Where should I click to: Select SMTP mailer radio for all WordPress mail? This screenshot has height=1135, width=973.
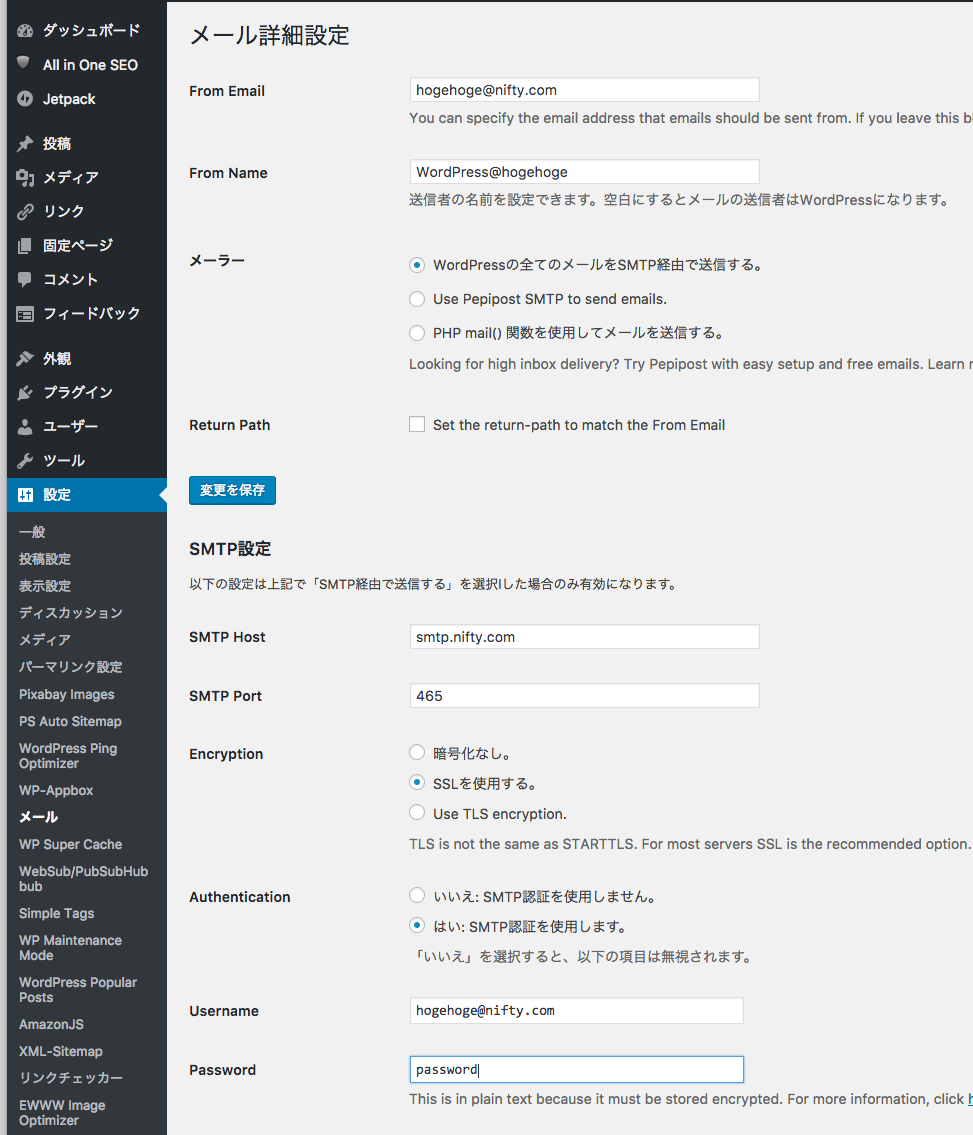tap(417, 265)
